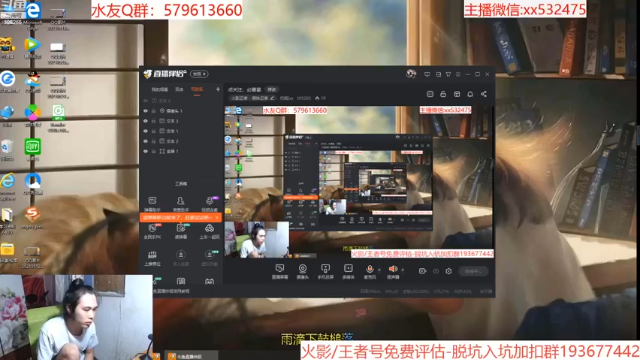The image size is (640, 360).
Task: Add a 摄像头 camera source from bottom toolbar
Action: [x=302, y=271]
